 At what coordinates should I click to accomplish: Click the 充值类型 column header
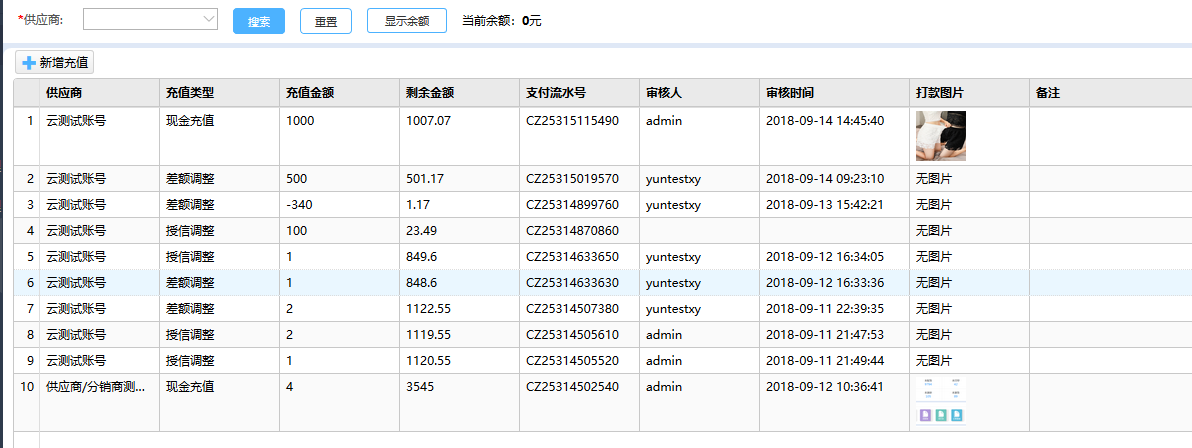pos(190,93)
